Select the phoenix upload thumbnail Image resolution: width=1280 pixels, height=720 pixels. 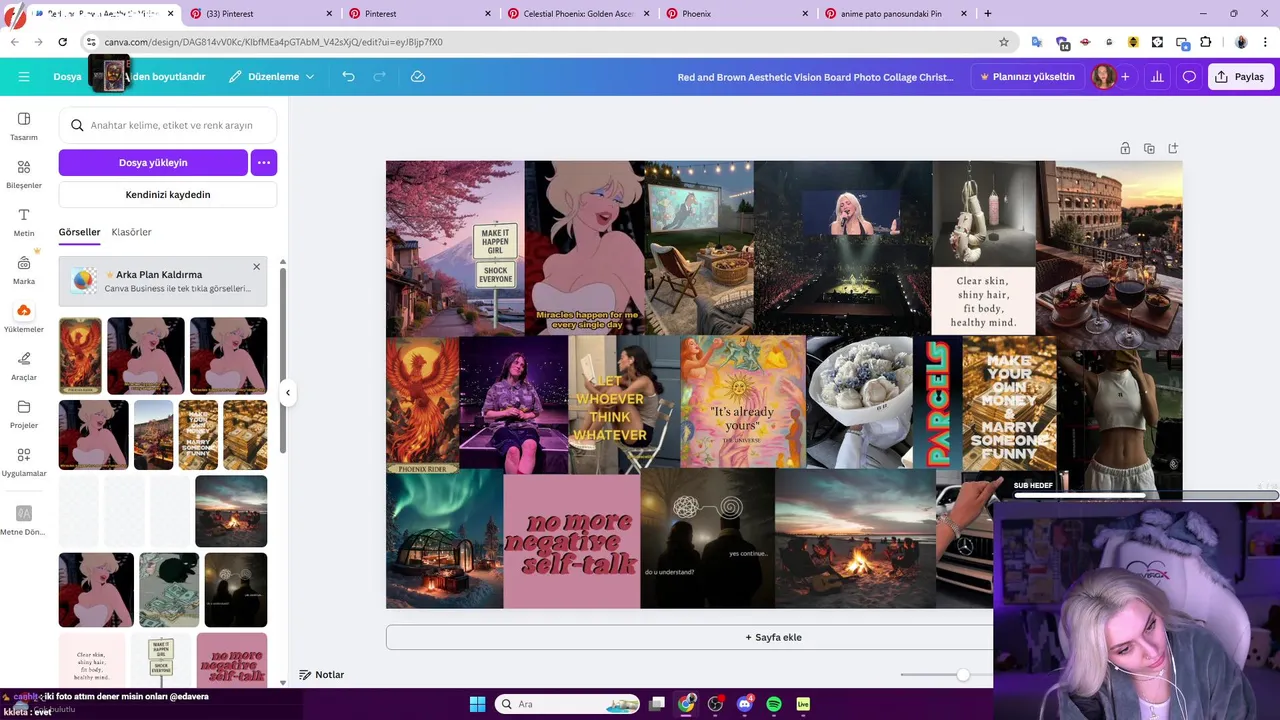pos(80,356)
